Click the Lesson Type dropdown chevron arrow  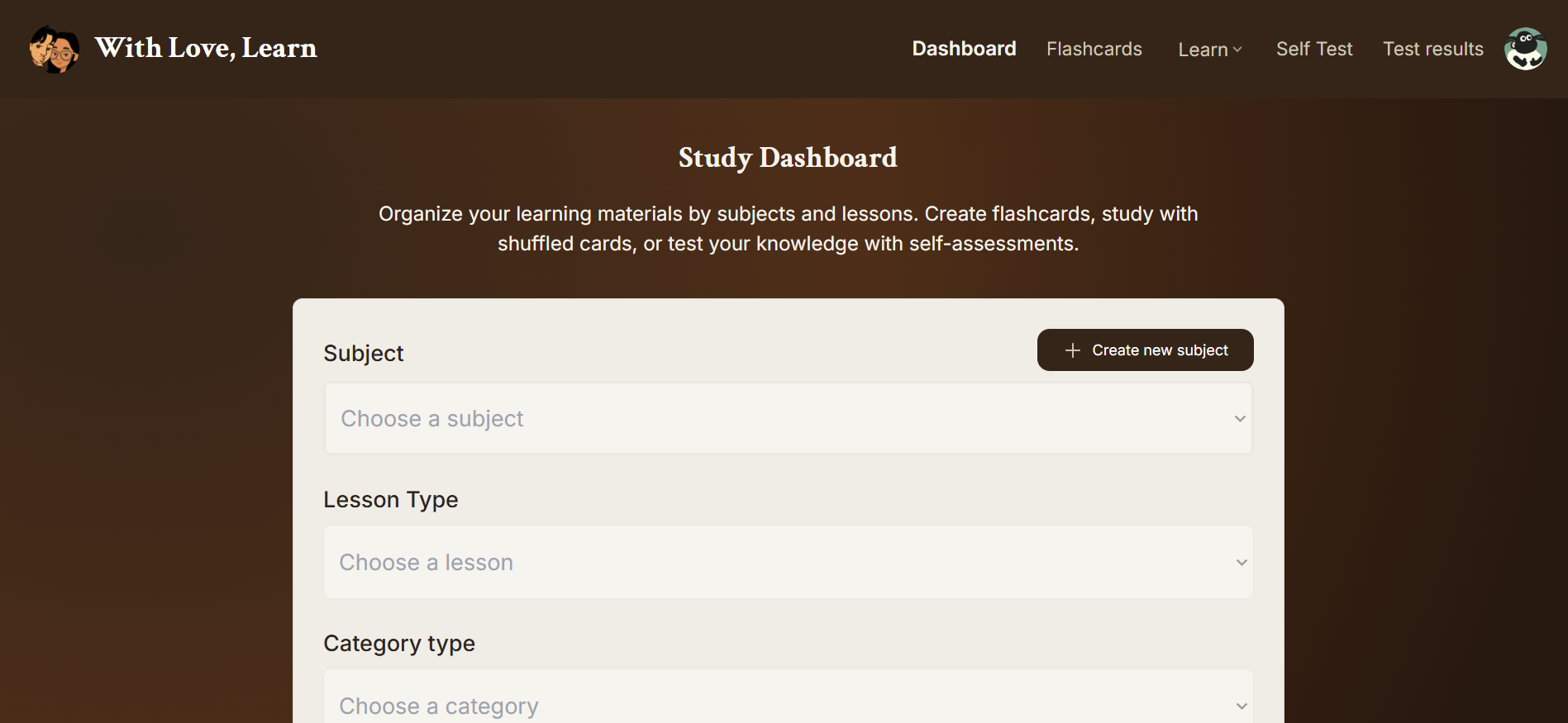1241,563
